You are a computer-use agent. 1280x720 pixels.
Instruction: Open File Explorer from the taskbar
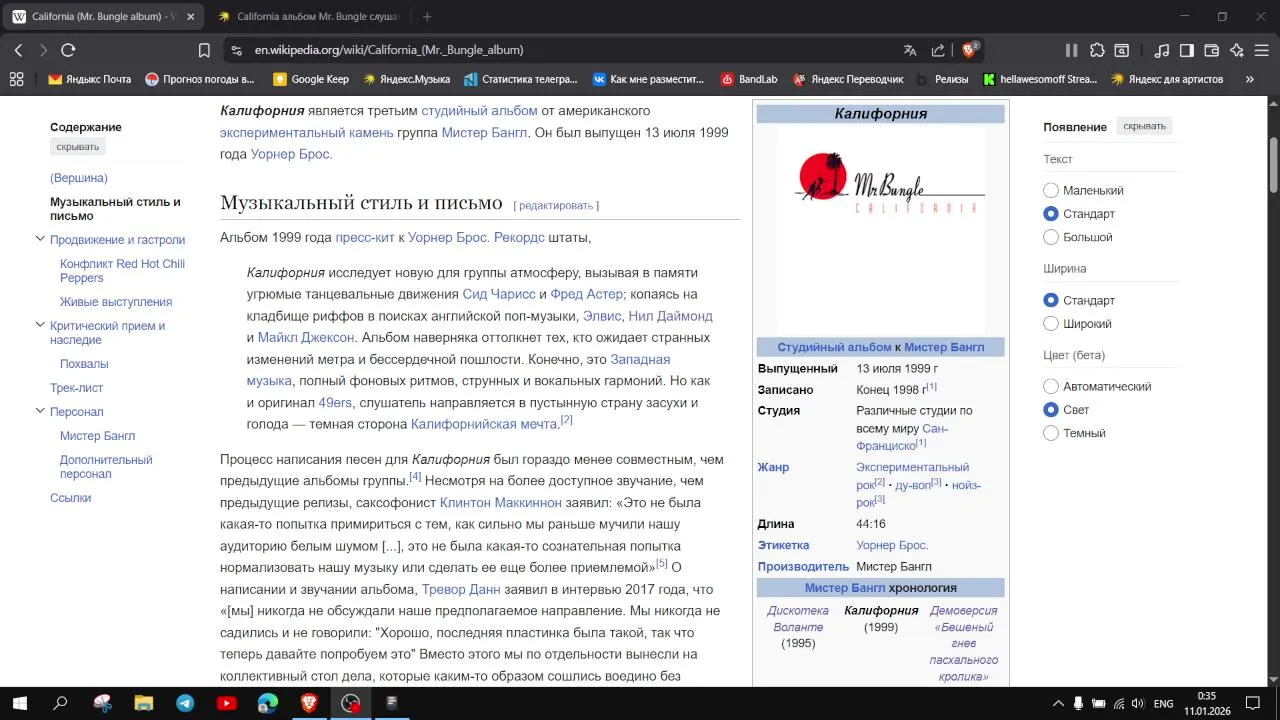pyautogui.click(x=143, y=703)
